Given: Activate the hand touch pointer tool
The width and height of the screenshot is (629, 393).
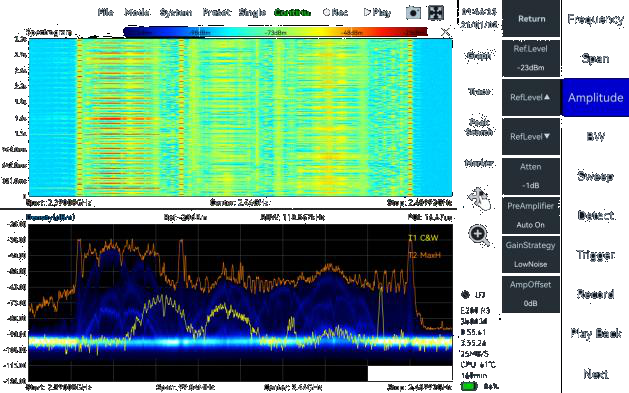Looking at the screenshot, I should tap(479, 198).
